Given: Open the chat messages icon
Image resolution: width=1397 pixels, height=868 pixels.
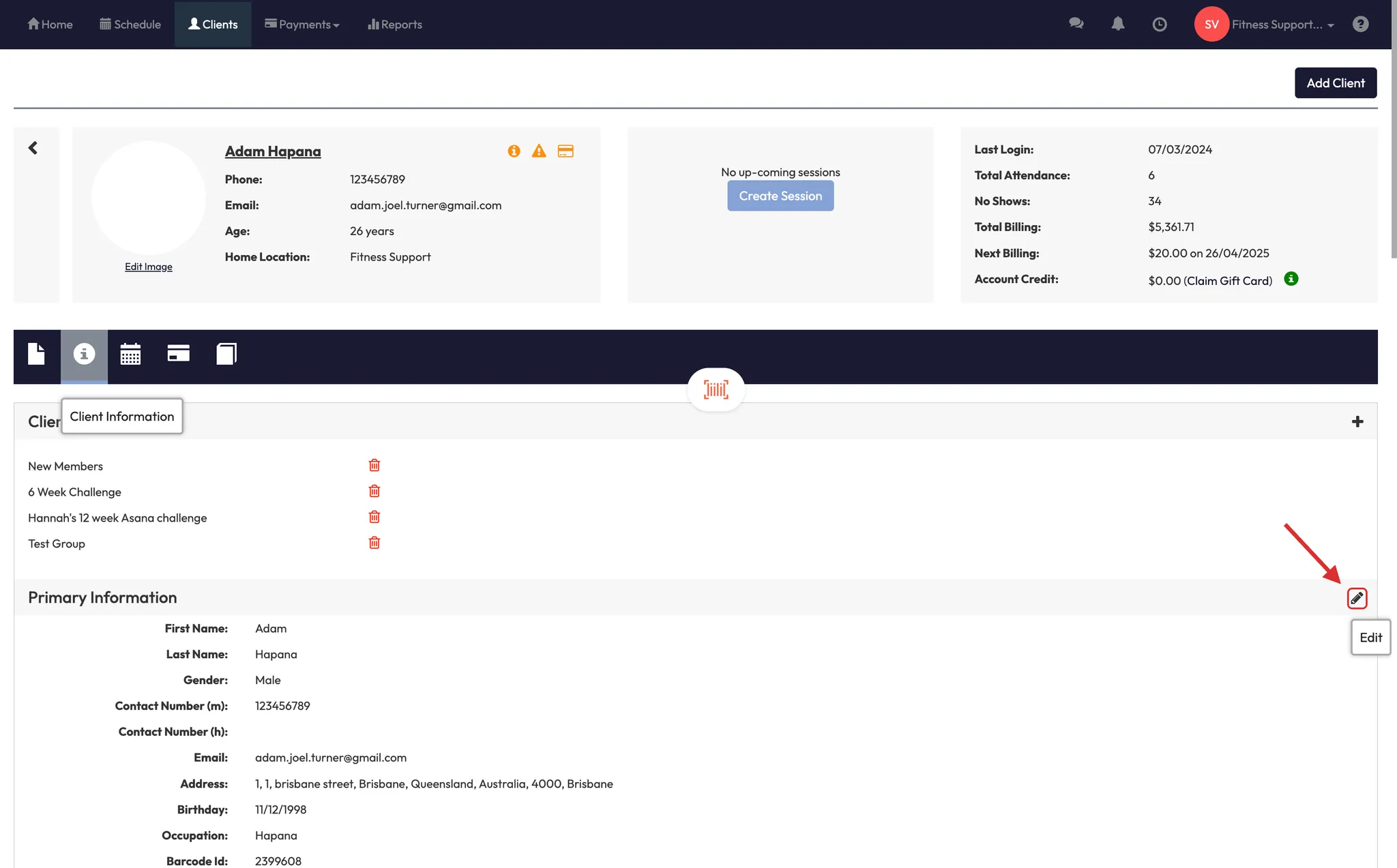Looking at the screenshot, I should (x=1076, y=24).
